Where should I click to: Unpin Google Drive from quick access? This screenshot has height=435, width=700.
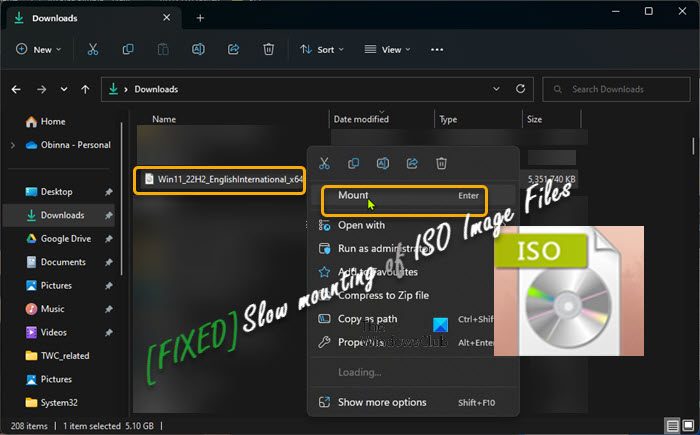coord(108,239)
